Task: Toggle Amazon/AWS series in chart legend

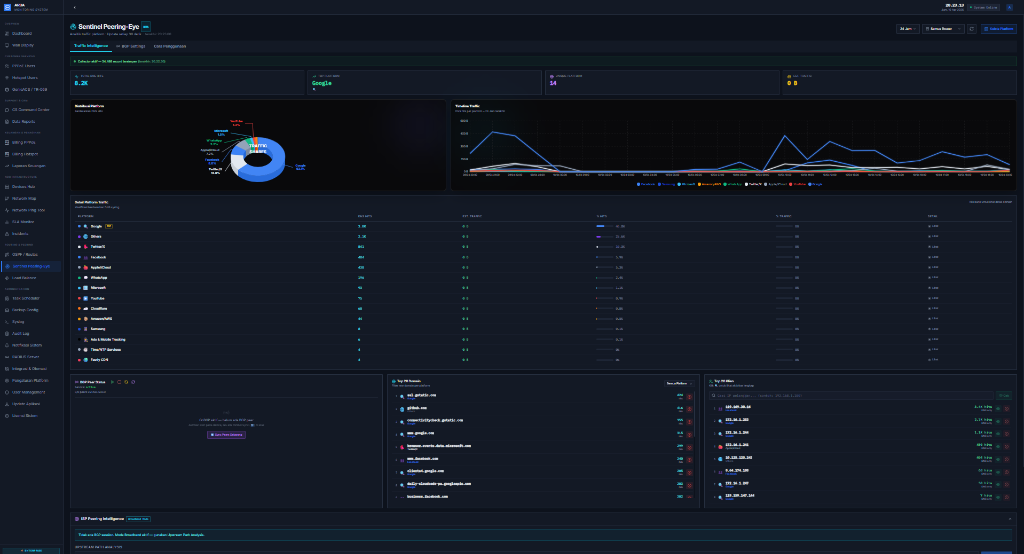Action: (710, 184)
